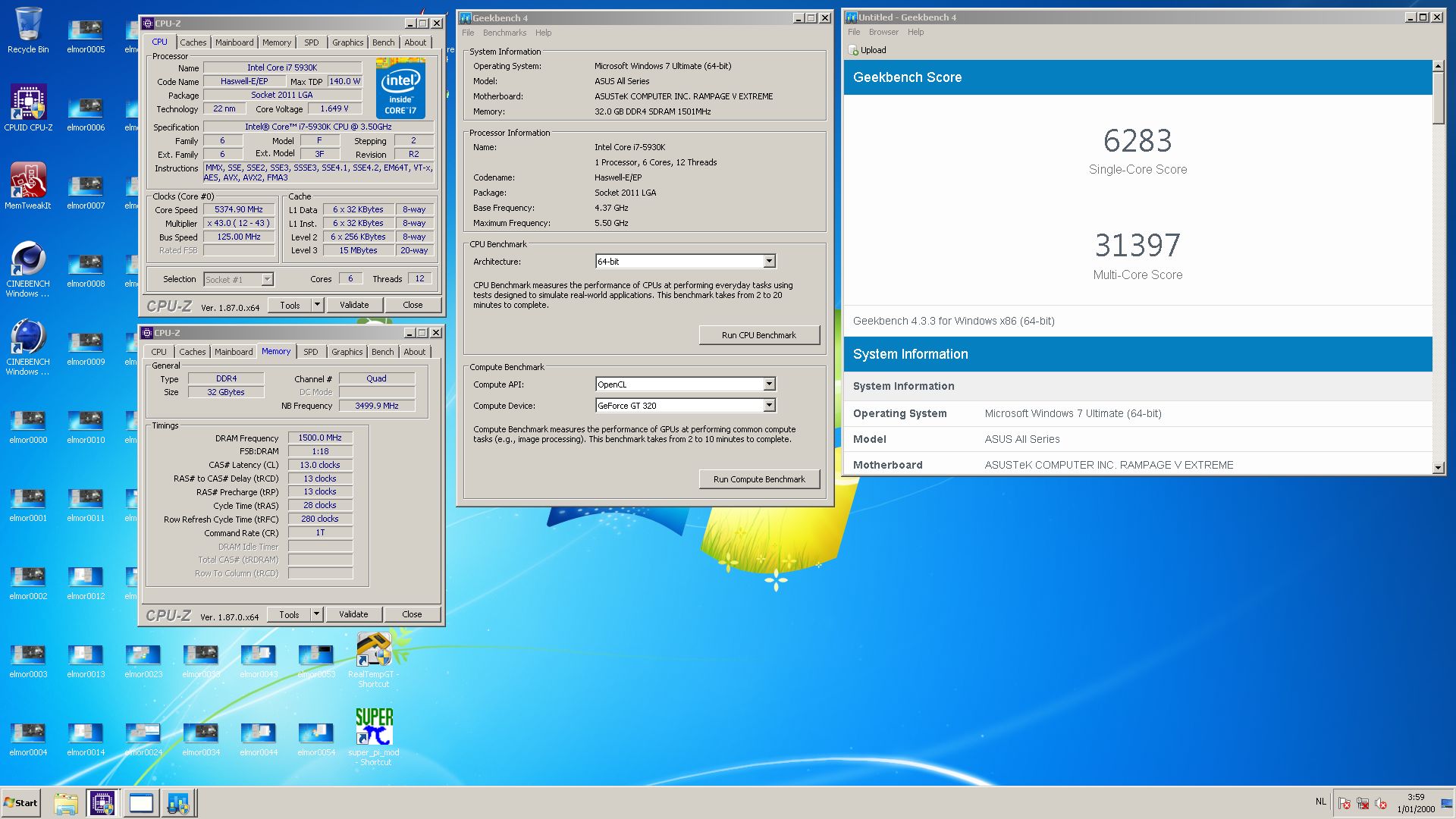
Task: Launch CPUID CPU-Z desktop shortcut
Action: 28,107
